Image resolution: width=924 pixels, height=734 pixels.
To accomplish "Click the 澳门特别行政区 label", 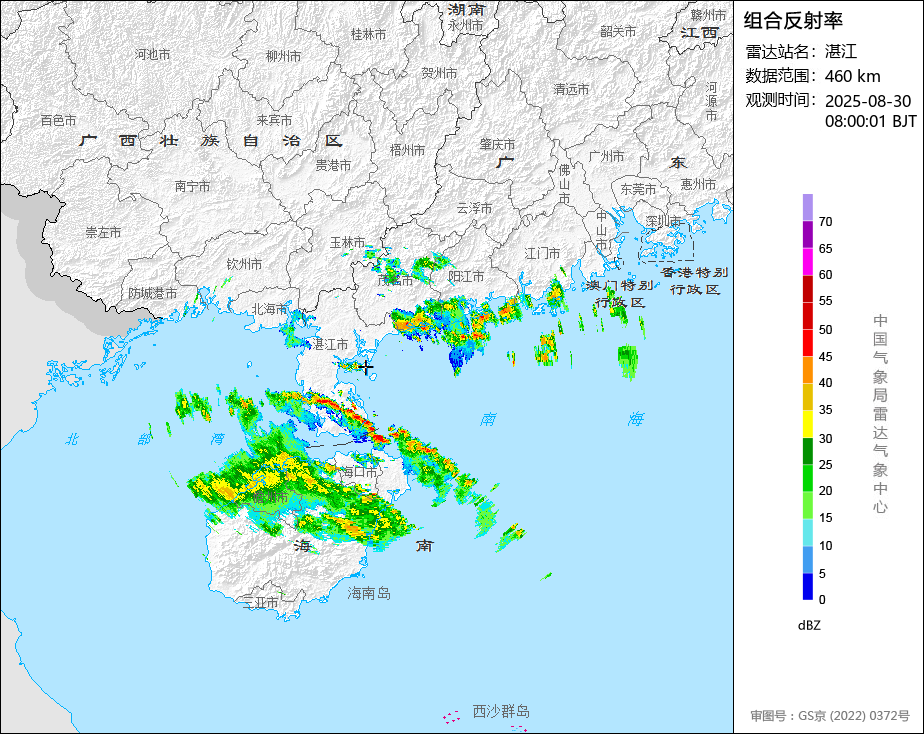I will [620, 293].
